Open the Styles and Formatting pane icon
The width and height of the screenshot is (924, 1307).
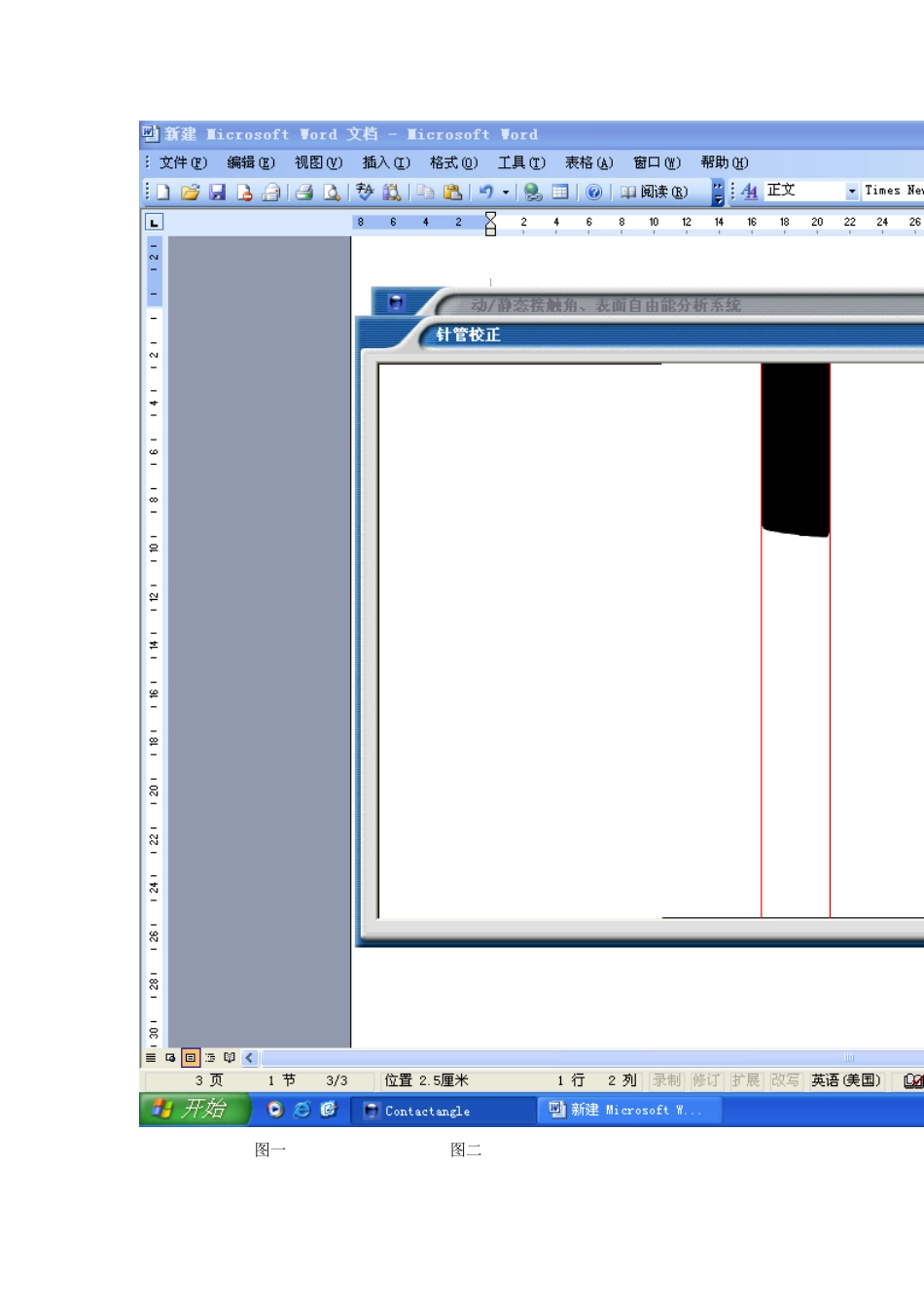pyautogui.click(x=749, y=192)
